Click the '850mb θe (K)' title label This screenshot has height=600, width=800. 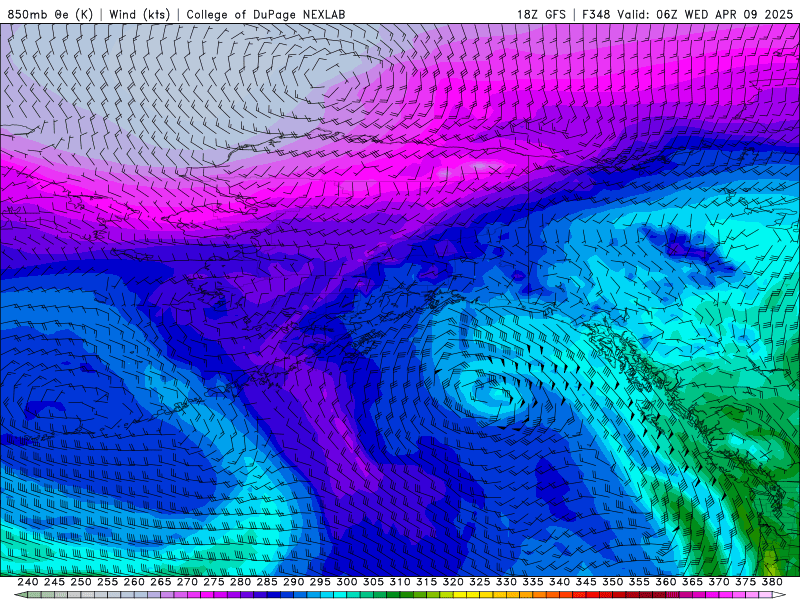pos(50,14)
